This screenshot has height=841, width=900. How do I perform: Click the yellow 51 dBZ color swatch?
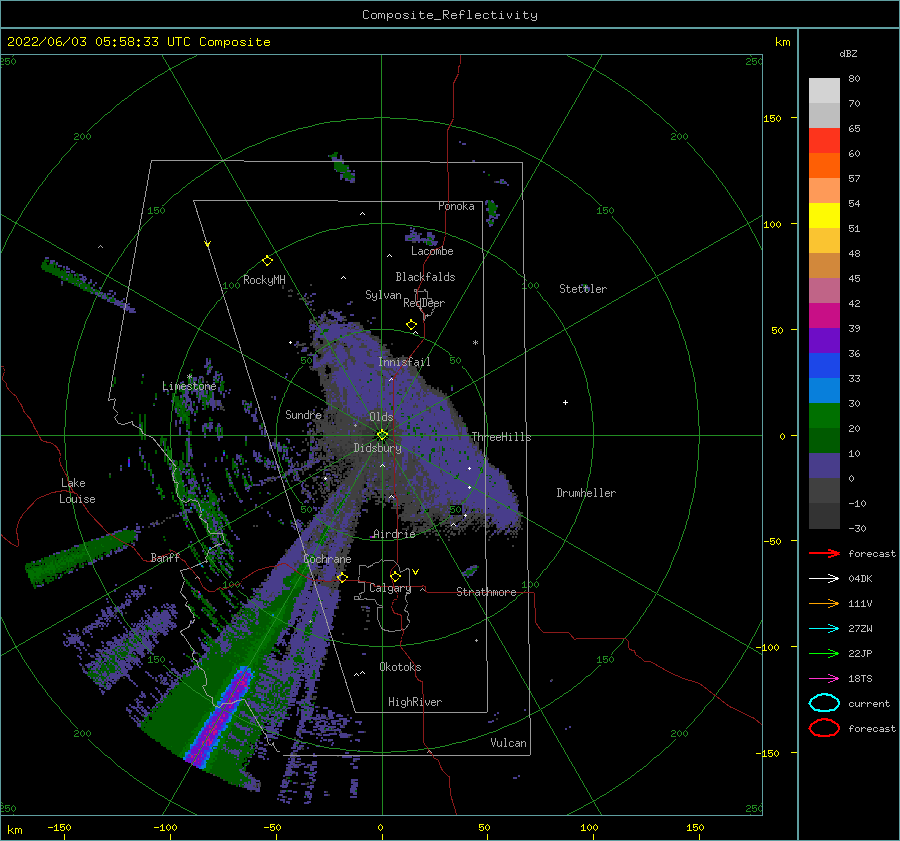[x=824, y=215]
